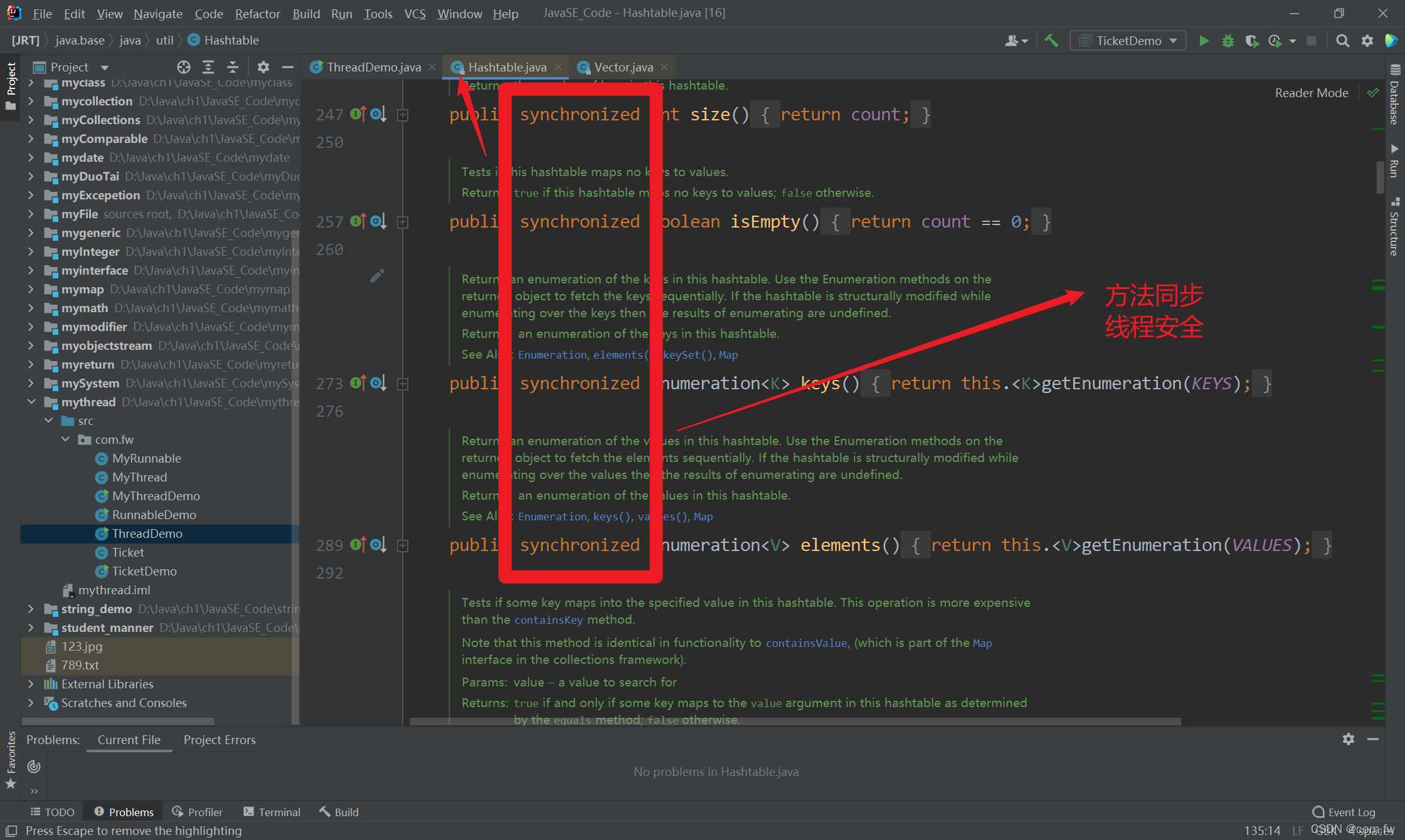Toggle Reader Mode in the editor
Image resolution: width=1405 pixels, height=840 pixels.
pyautogui.click(x=1311, y=93)
